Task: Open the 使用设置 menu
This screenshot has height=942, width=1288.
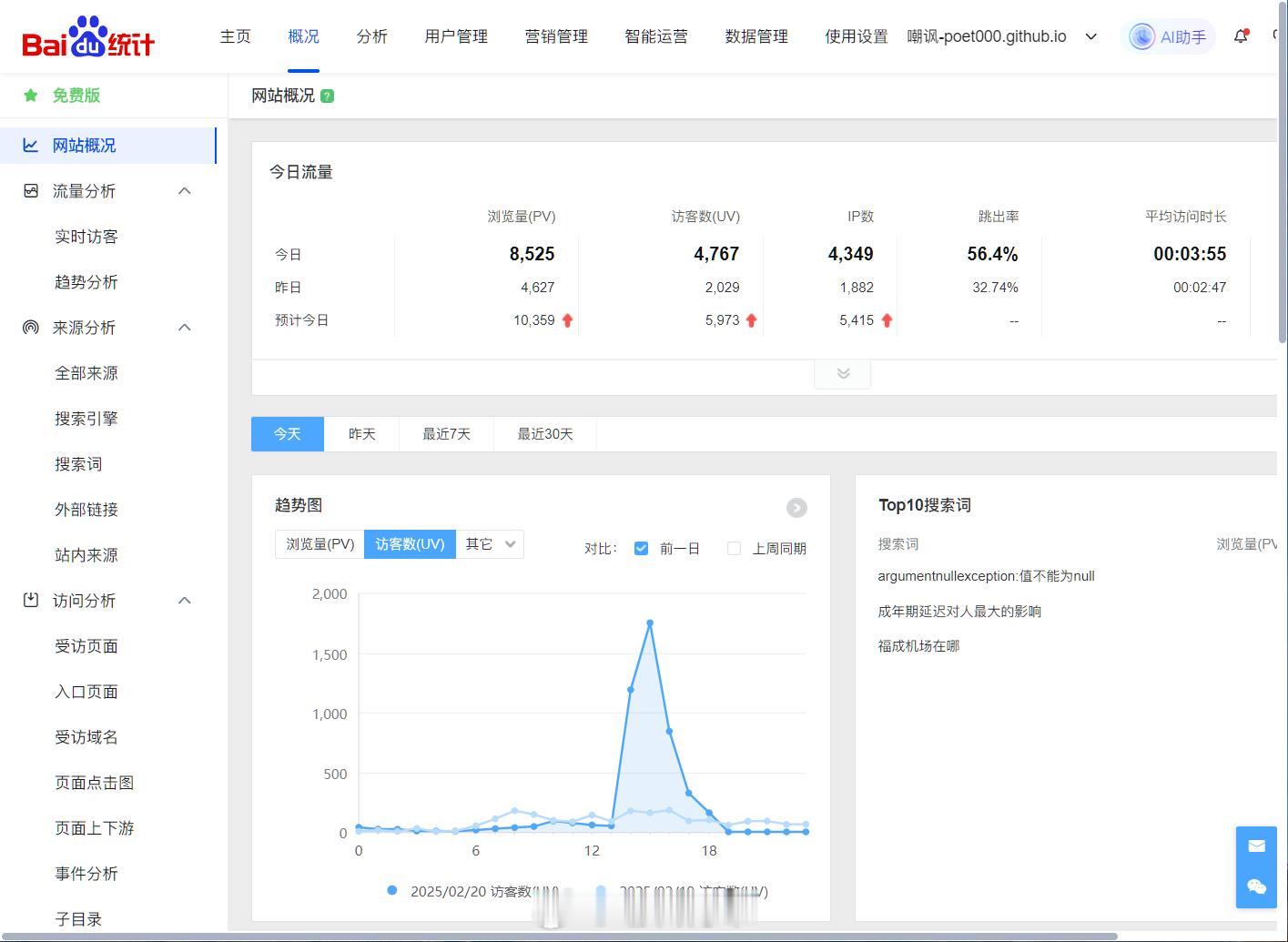Action: pos(857,36)
